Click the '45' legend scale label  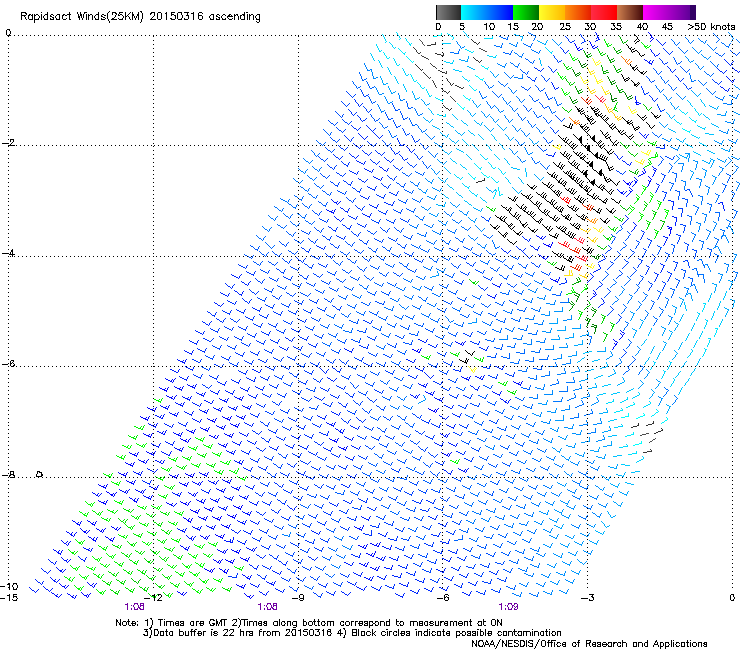(x=667, y=27)
